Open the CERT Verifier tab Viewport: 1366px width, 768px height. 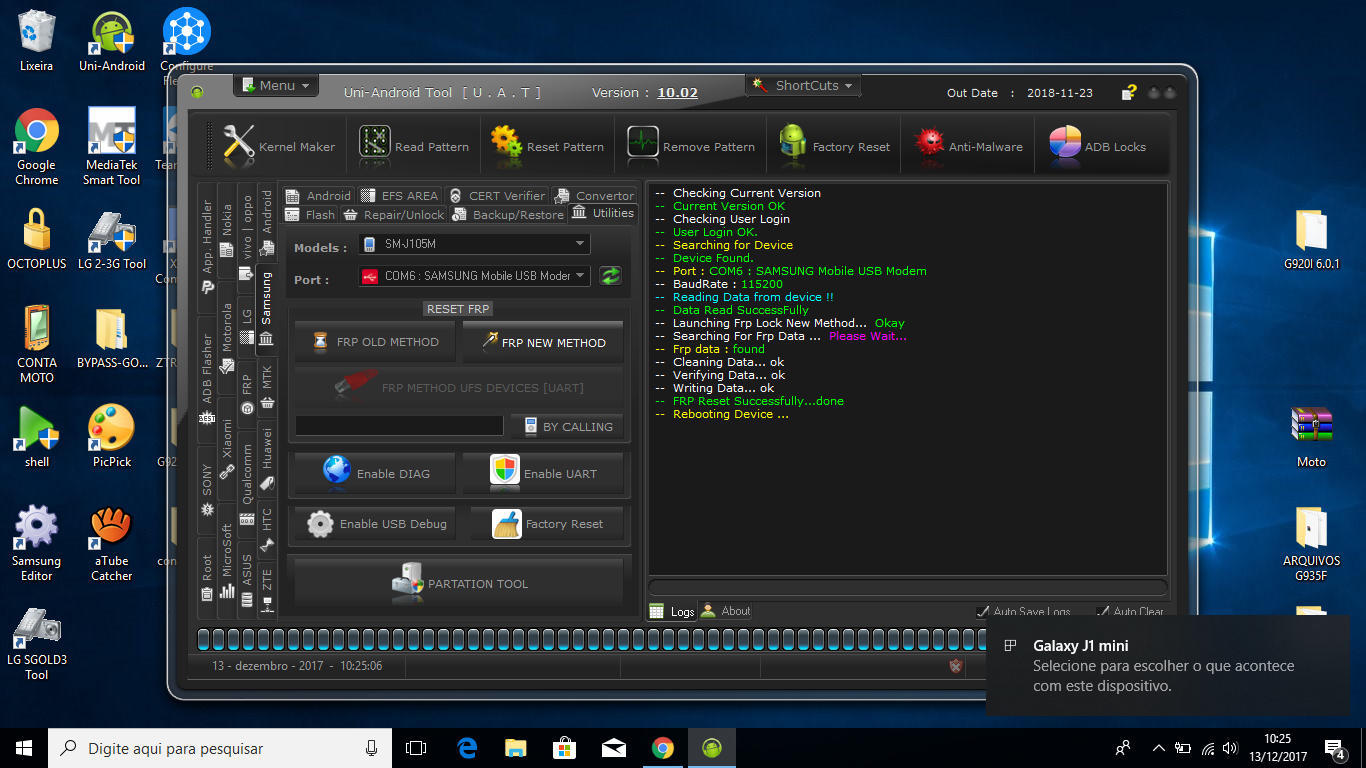tap(496, 196)
